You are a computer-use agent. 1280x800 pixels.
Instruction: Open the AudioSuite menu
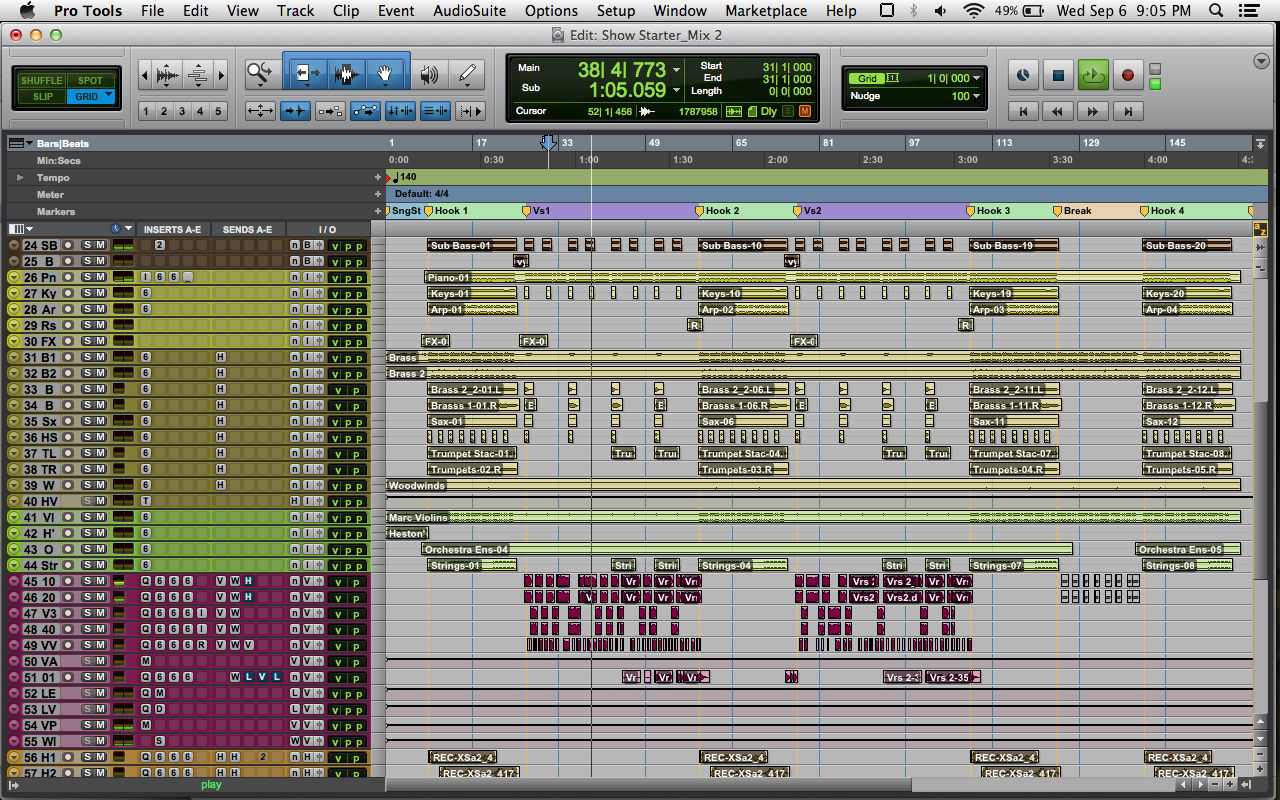point(469,11)
